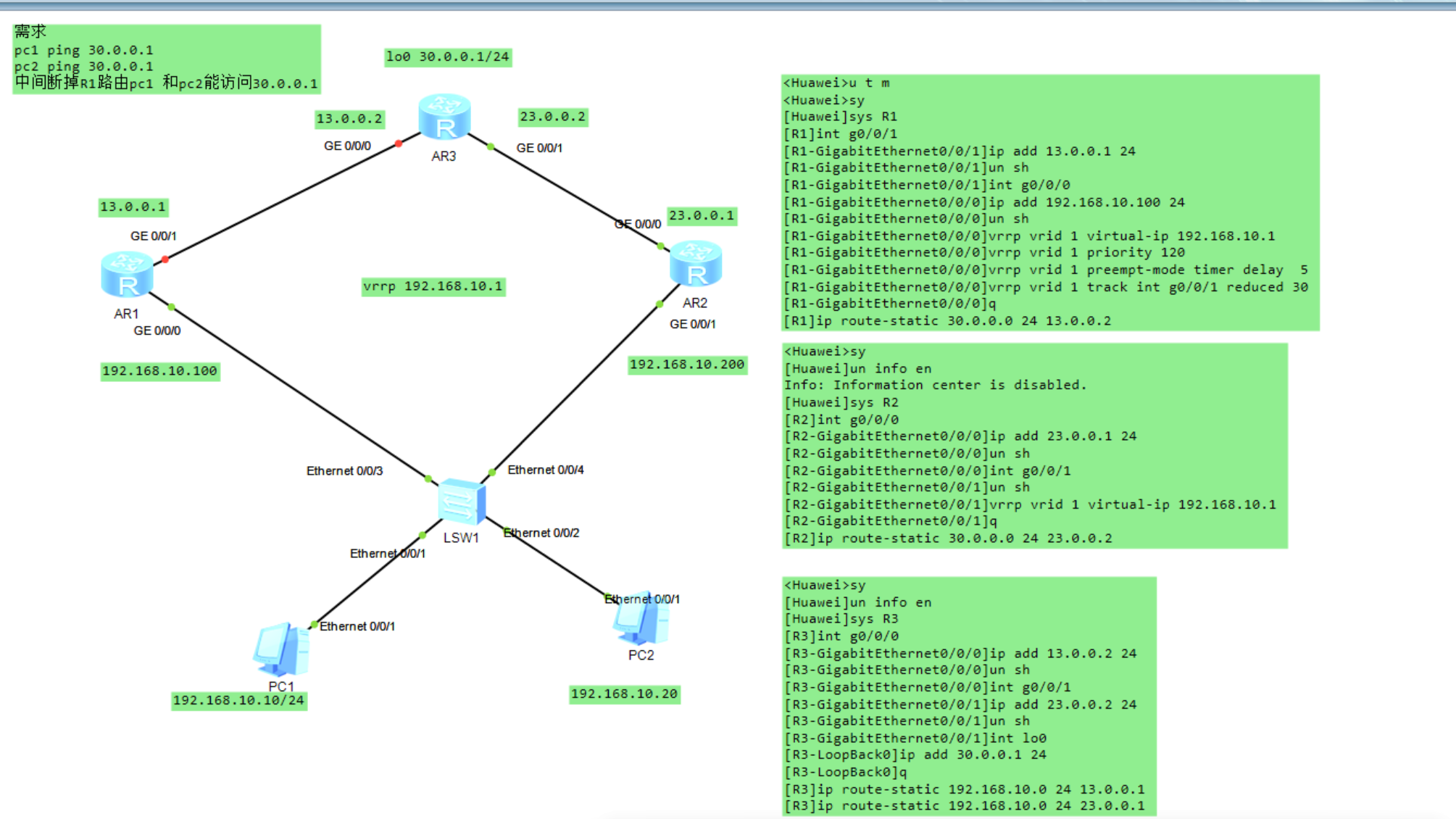Select the PC2 computer icon

point(641,618)
